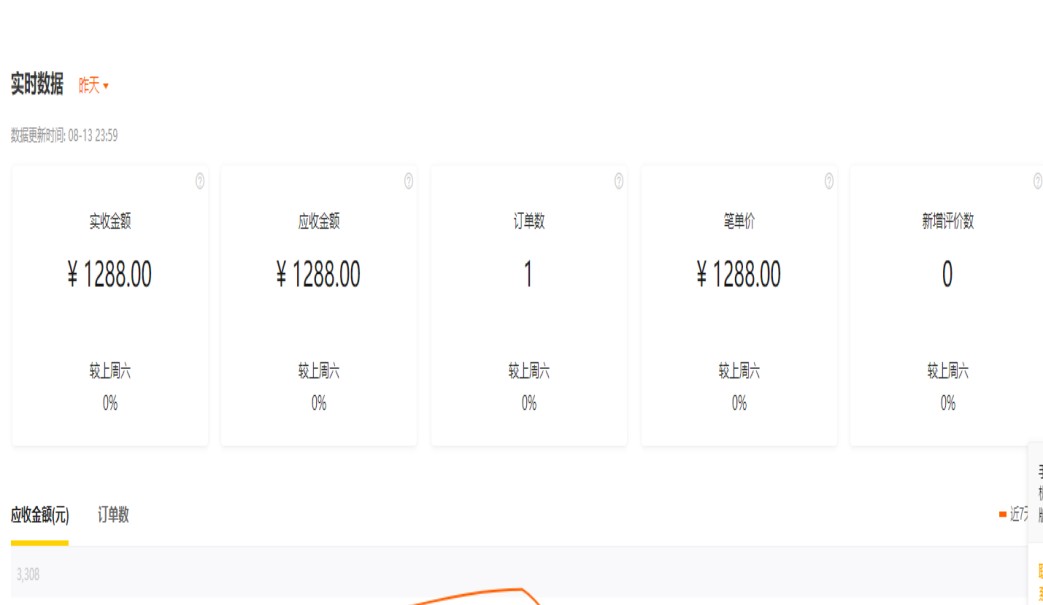Click the help icon on 新增评价数 card
Image resolution: width=1043 pixels, height=605 pixels.
click(1038, 181)
